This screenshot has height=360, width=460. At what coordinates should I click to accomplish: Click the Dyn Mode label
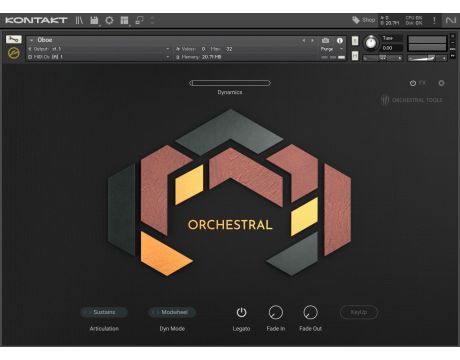(x=172, y=329)
